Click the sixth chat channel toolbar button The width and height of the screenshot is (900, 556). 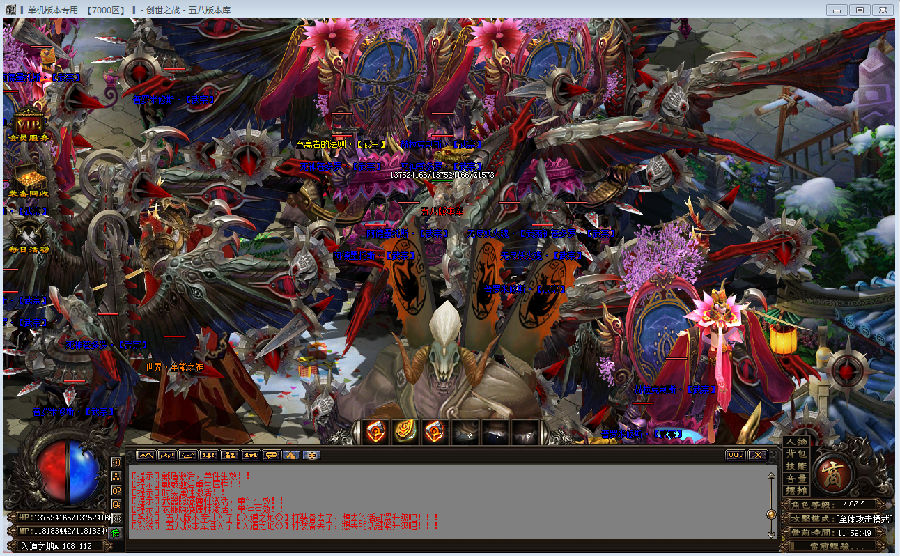click(x=250, y=455)
